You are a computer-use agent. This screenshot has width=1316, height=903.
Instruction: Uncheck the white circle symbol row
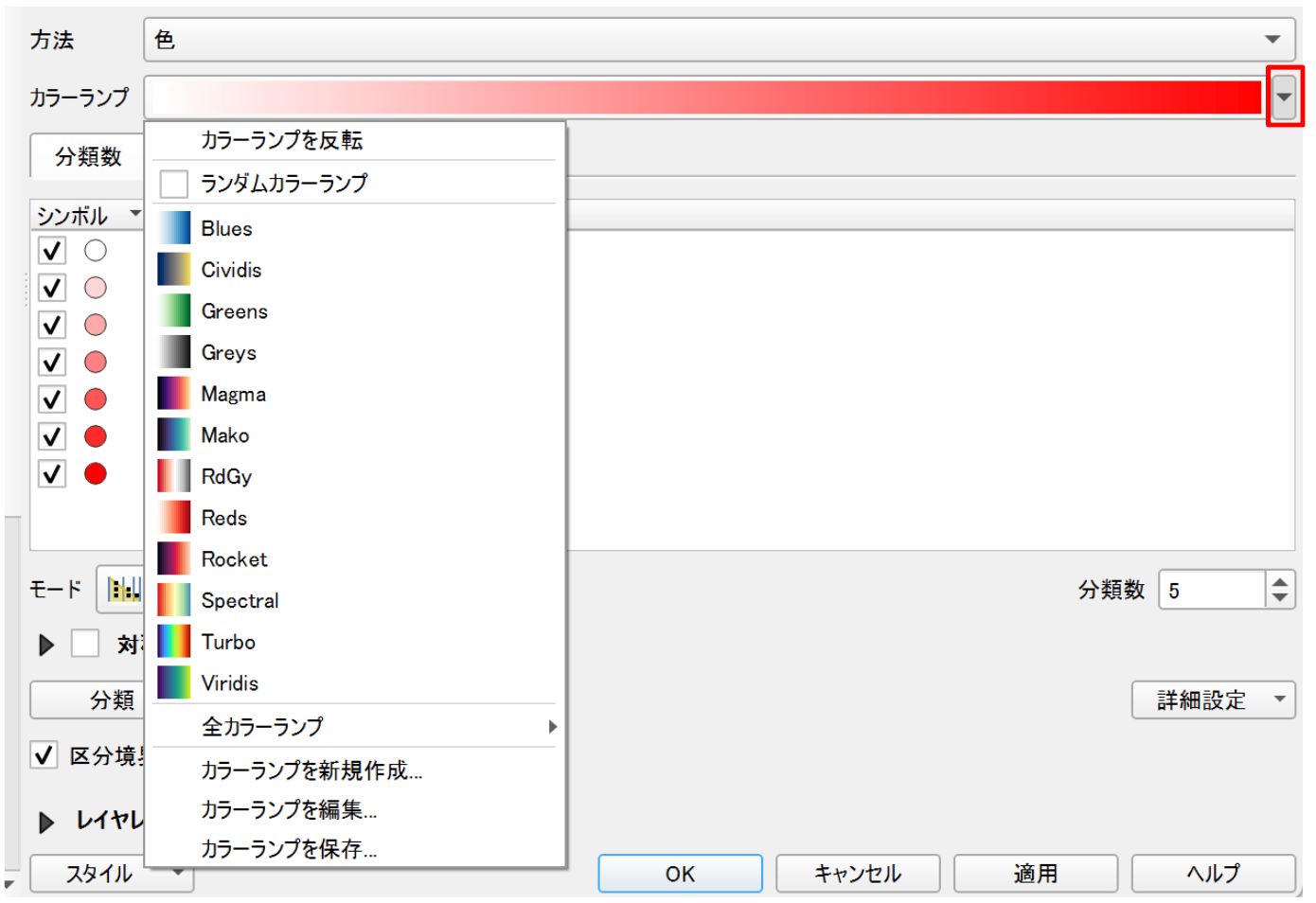[52, 251]
